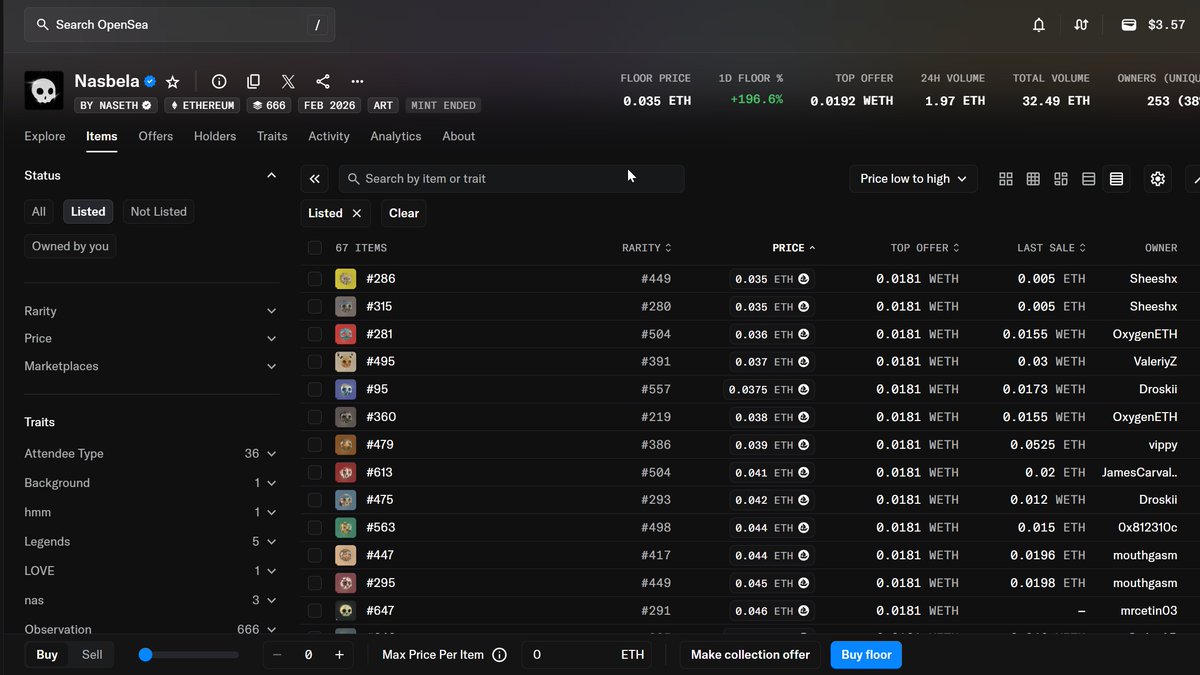This screenshot has height=675, width=1200.
Task: Check the box for item #295
Action: click(x=315, y=583)
